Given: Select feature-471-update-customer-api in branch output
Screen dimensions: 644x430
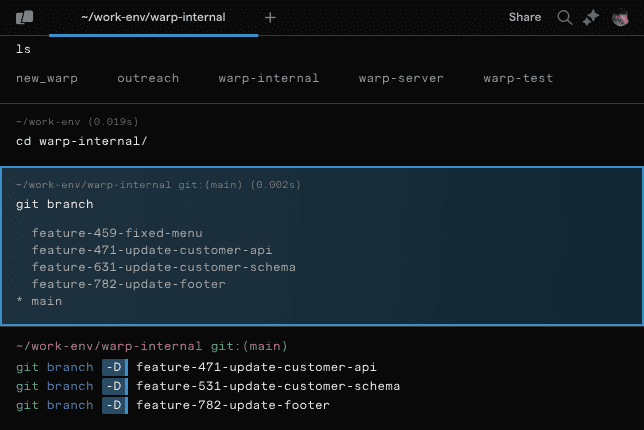Looking at the screenshot, I should tap(152, 250).
